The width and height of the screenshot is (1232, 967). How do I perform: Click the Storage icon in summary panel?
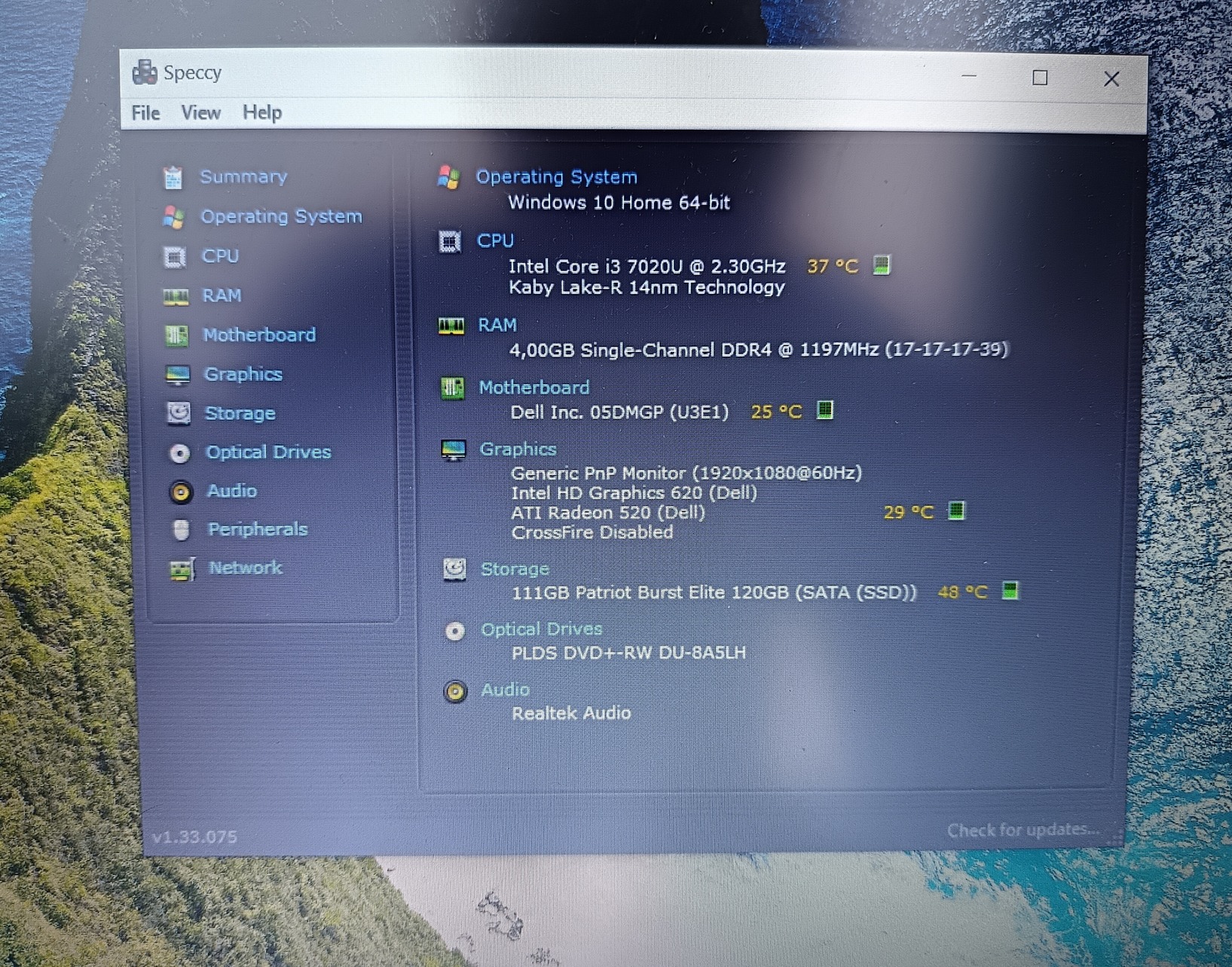point(454,569)
